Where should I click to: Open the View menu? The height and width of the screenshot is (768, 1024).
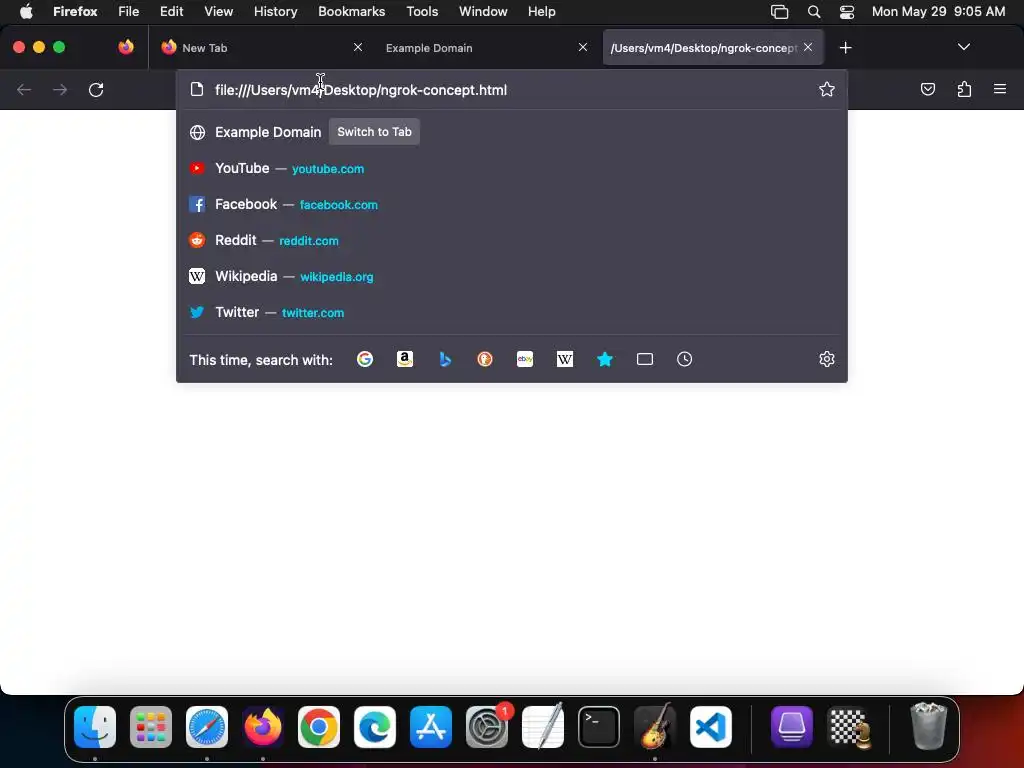click(x=218, y=12)
